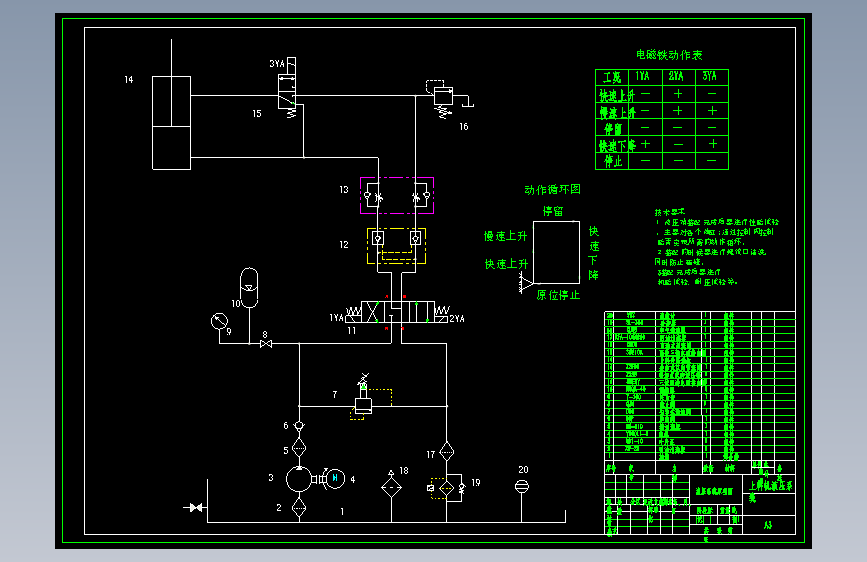Screen dimensions: 867x562
Task: Click the 技术要求 heading
Action: pyautogui.click(x=670, y=212)
